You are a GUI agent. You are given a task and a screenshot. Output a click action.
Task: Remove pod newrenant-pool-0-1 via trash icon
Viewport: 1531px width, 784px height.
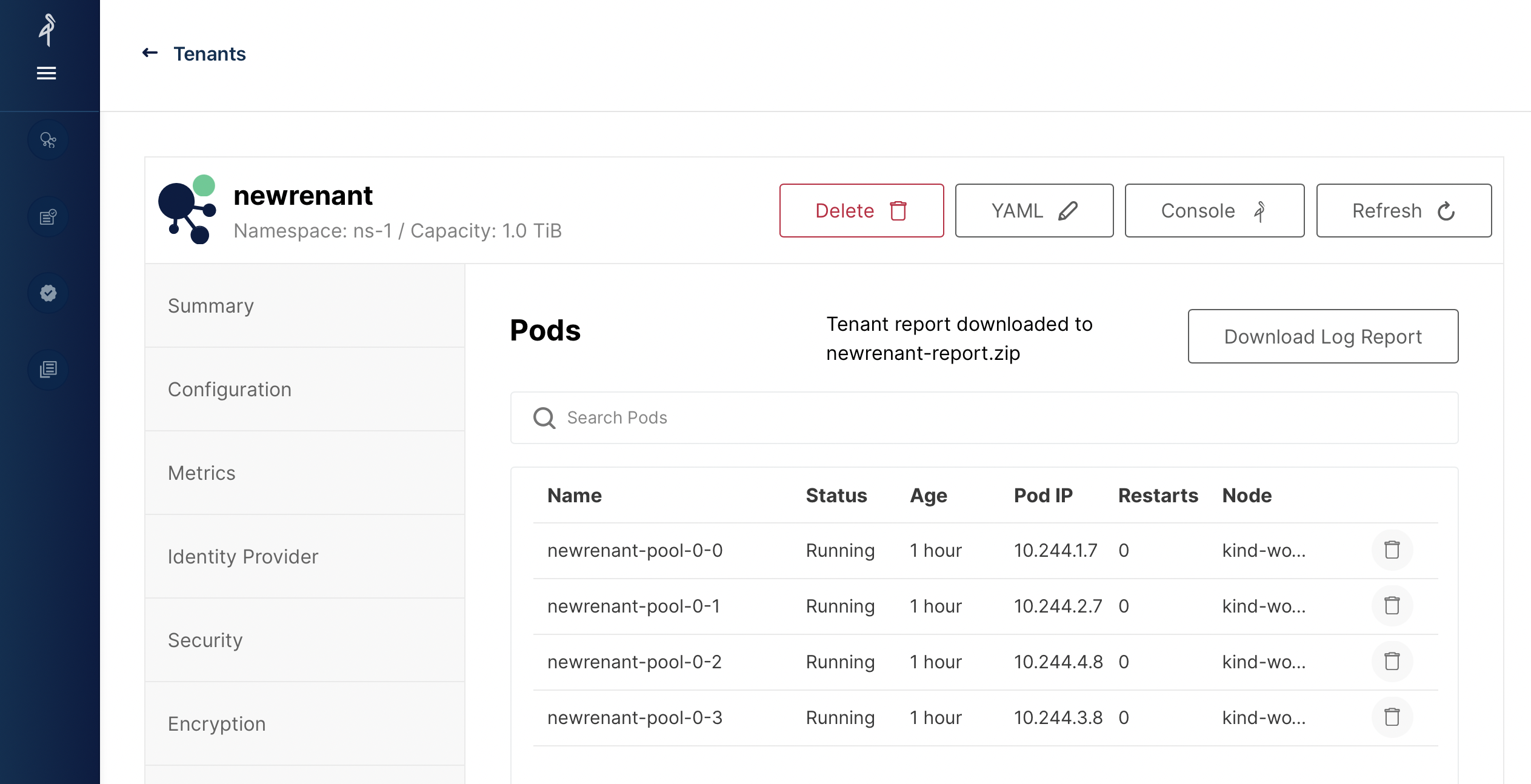pos(1392,606)
